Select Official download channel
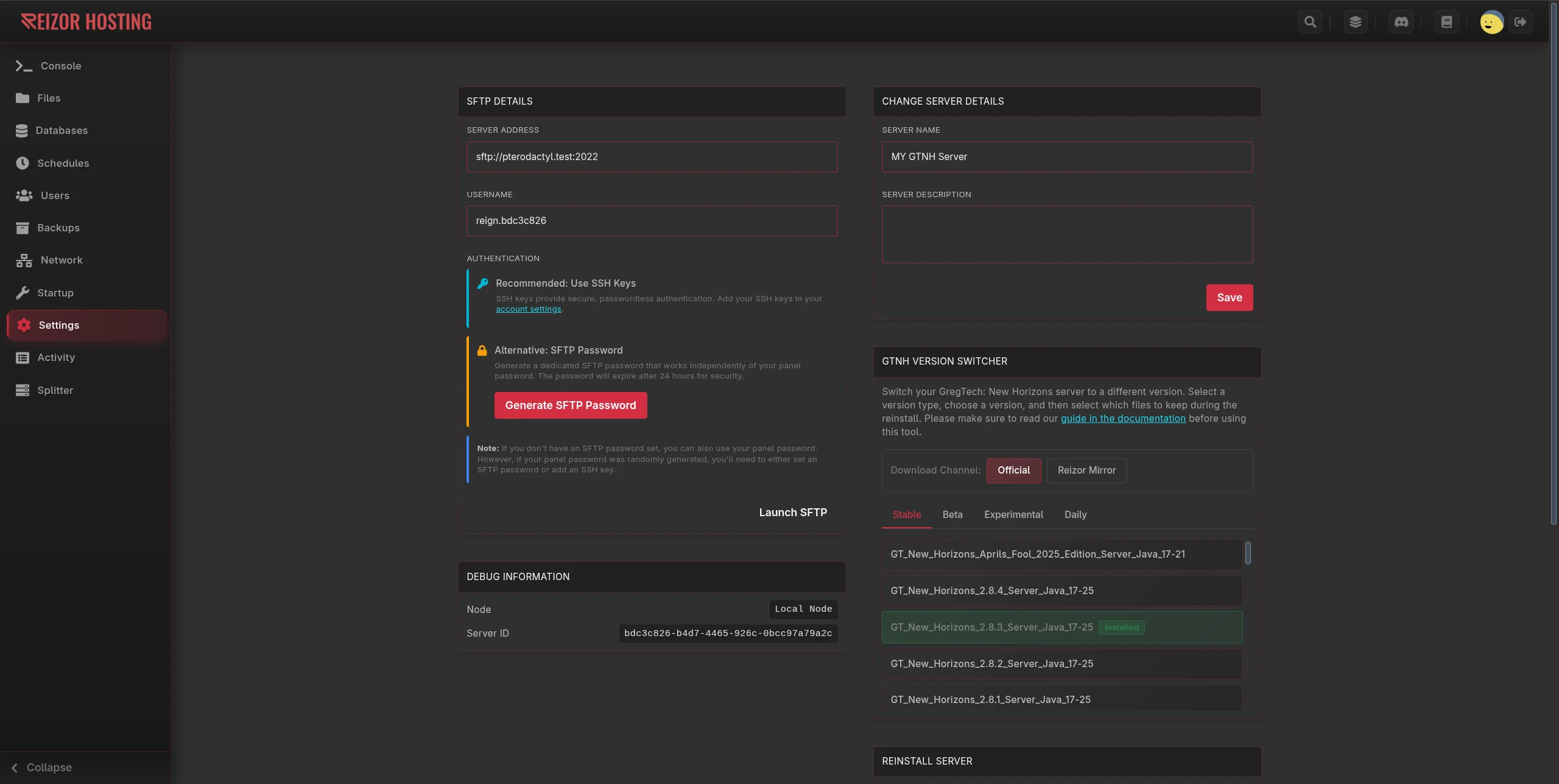The width and height of the screenshot is (1559, 784). (1013, 471)
